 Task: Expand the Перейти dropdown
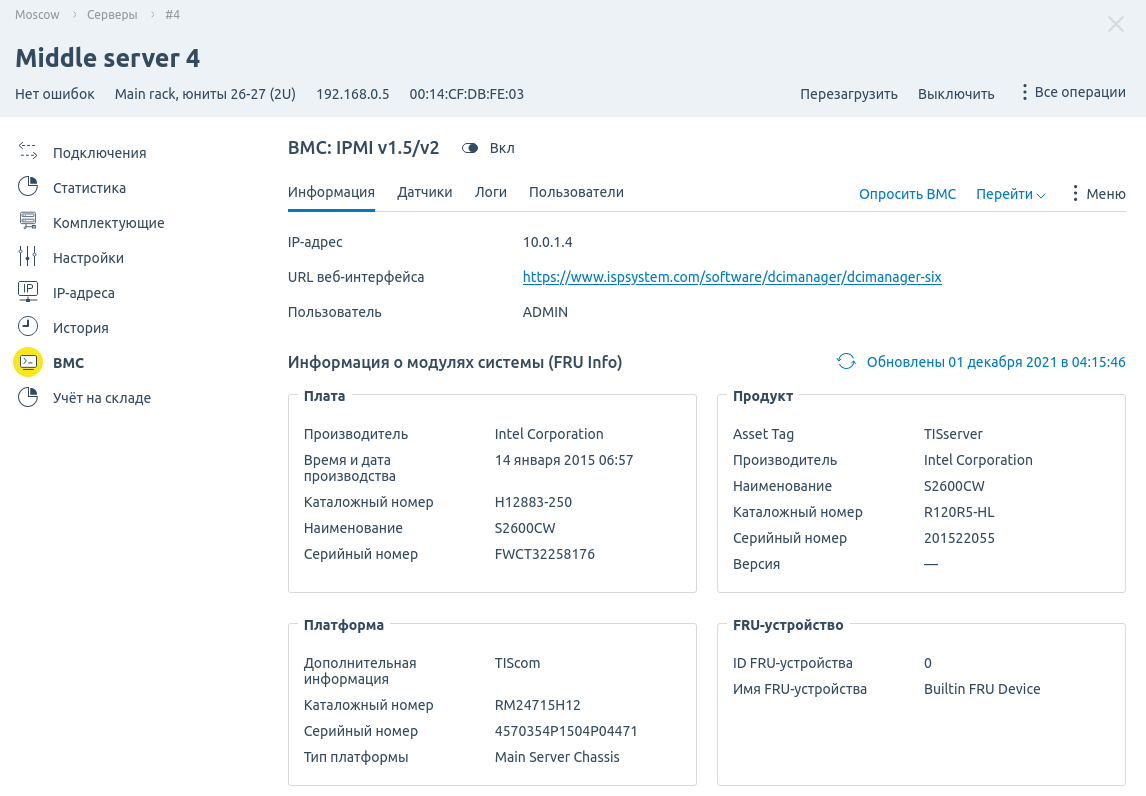pyautogui.click(x=1011, y=194)
